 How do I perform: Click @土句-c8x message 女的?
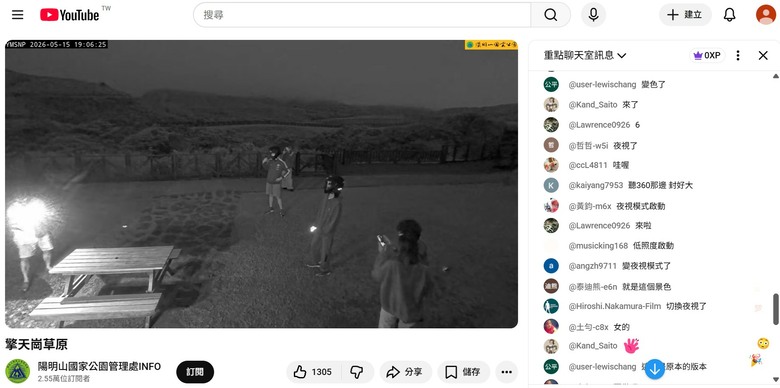621,327
